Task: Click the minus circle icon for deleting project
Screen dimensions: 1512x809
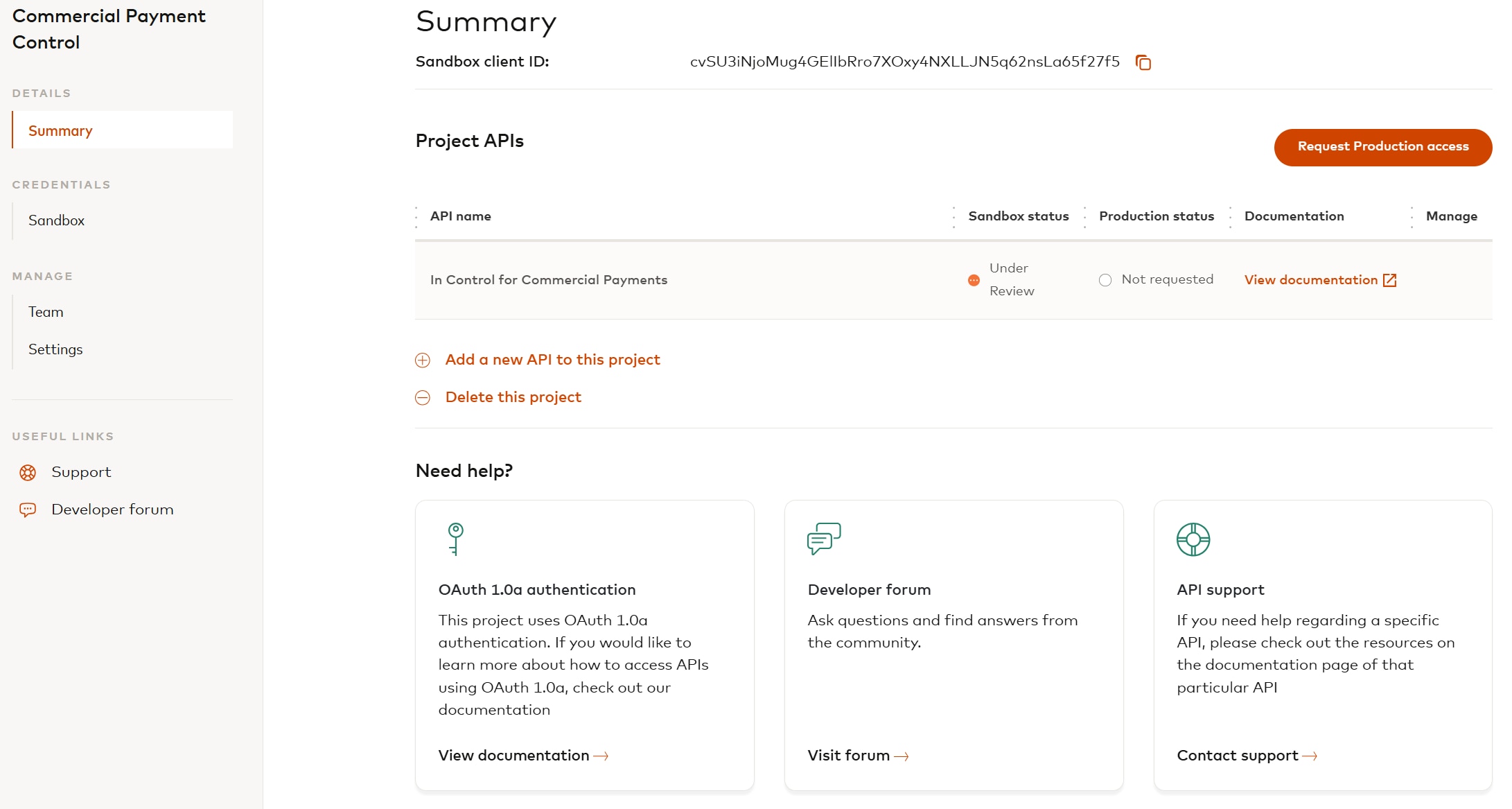Action: click(423, 398)
